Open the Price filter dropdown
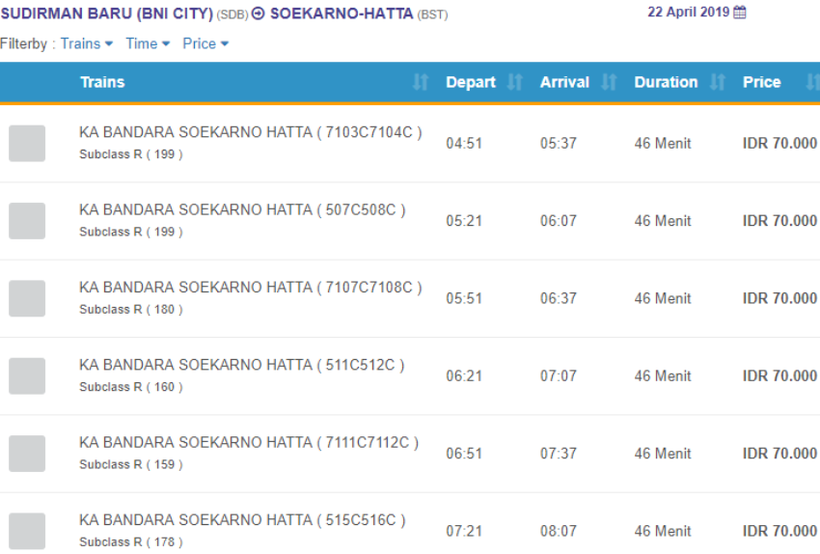820x554 pixels. (x=205, y=44)
